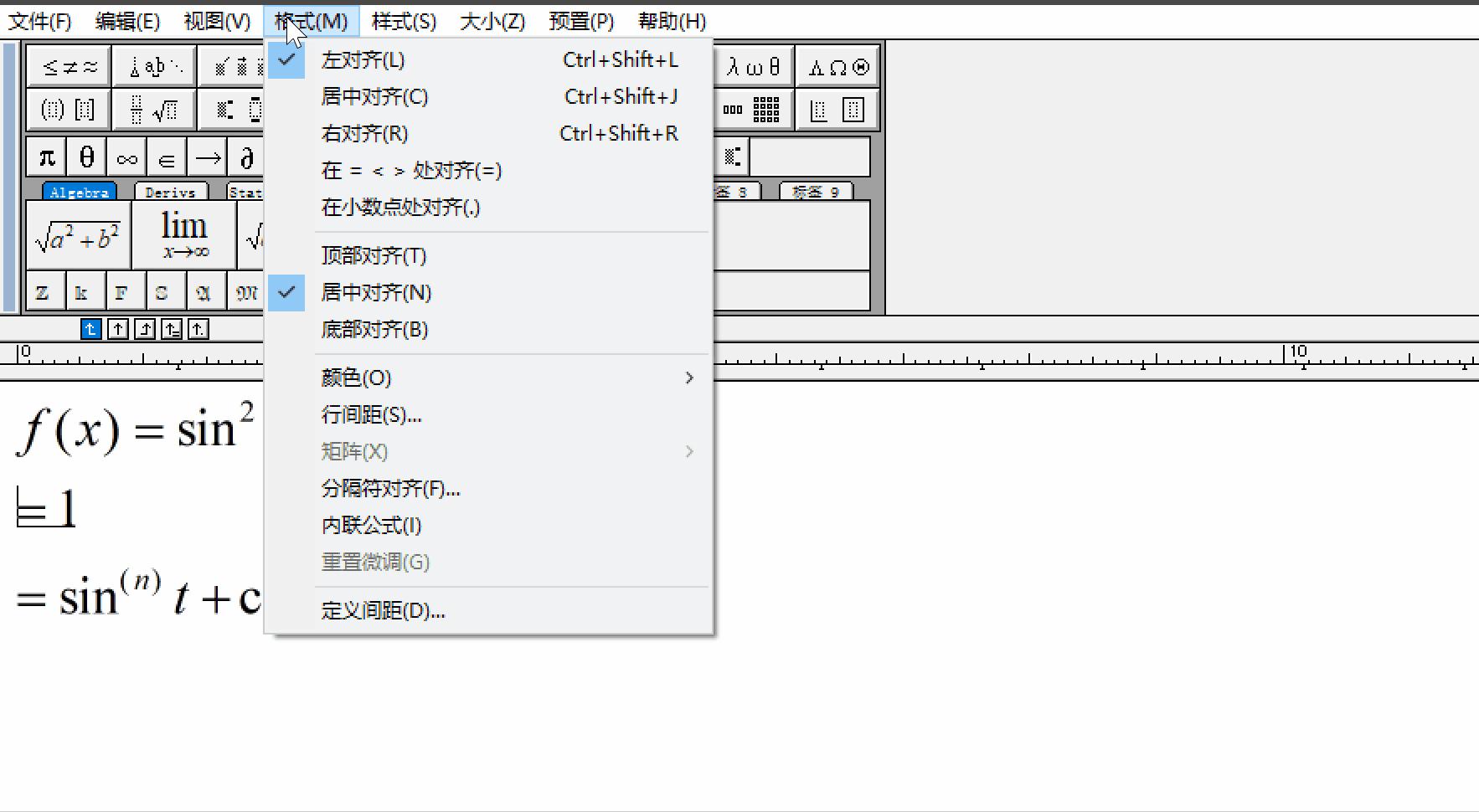Image resolution: width=1479 pixels, height=812 pixels.
Task: Insert the element-of symbol
Action: tap(167, 157)
